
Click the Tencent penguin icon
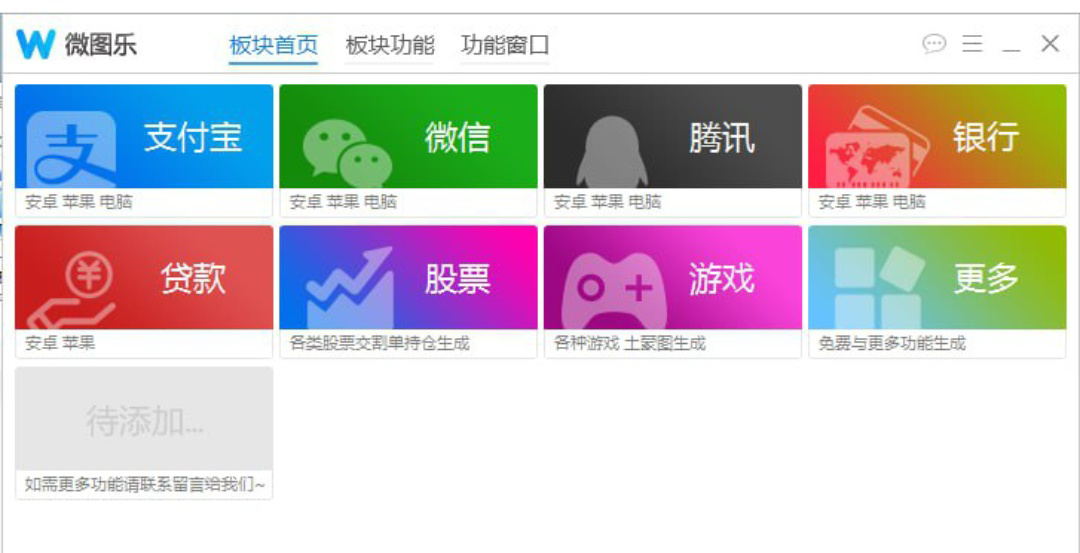[x=612, y=152]
